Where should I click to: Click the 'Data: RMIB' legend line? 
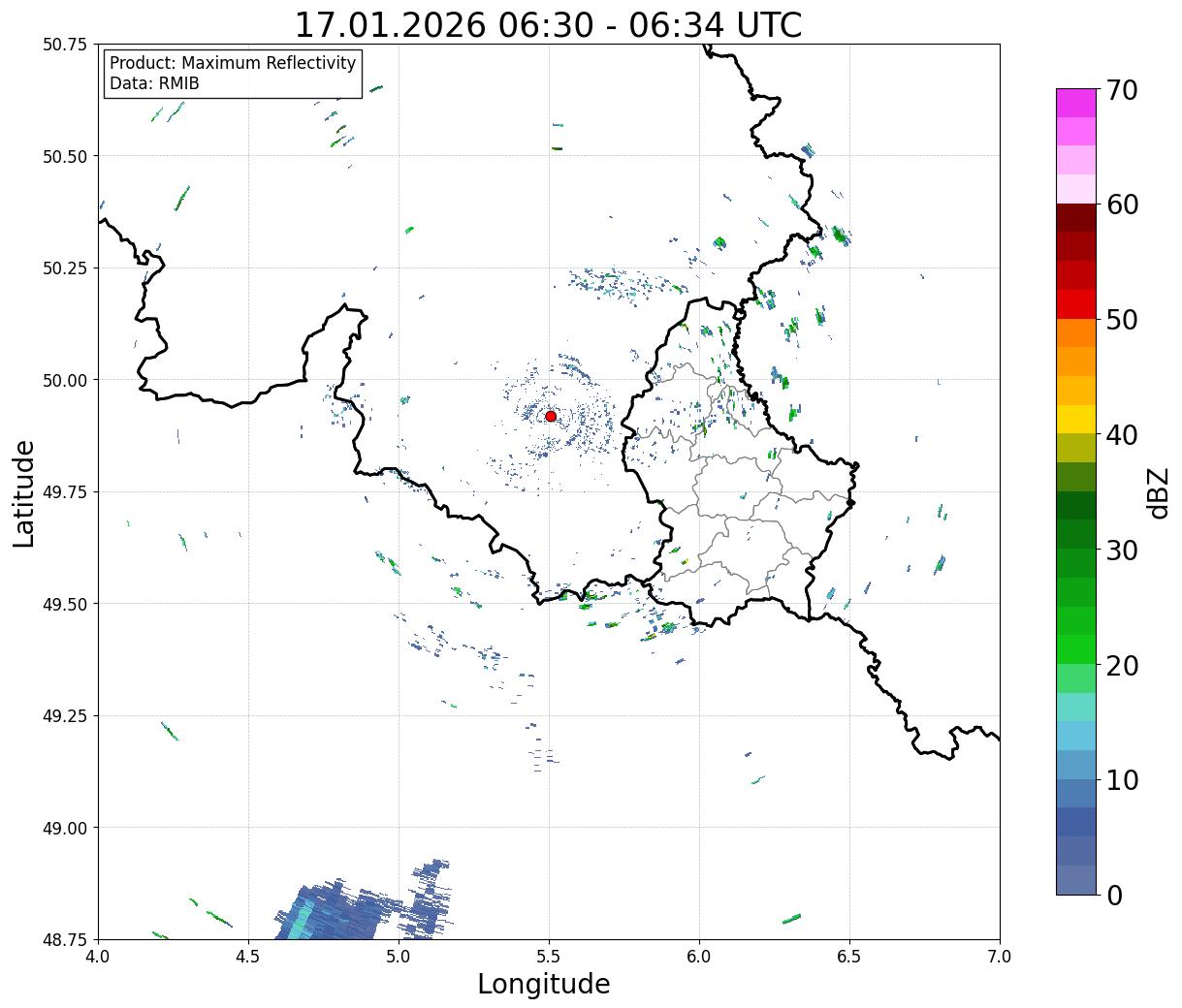(x=154, y=83)
